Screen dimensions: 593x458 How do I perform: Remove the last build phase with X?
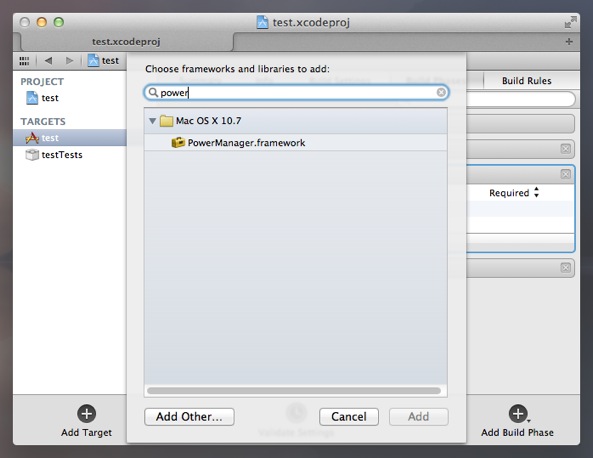(565, 268)
